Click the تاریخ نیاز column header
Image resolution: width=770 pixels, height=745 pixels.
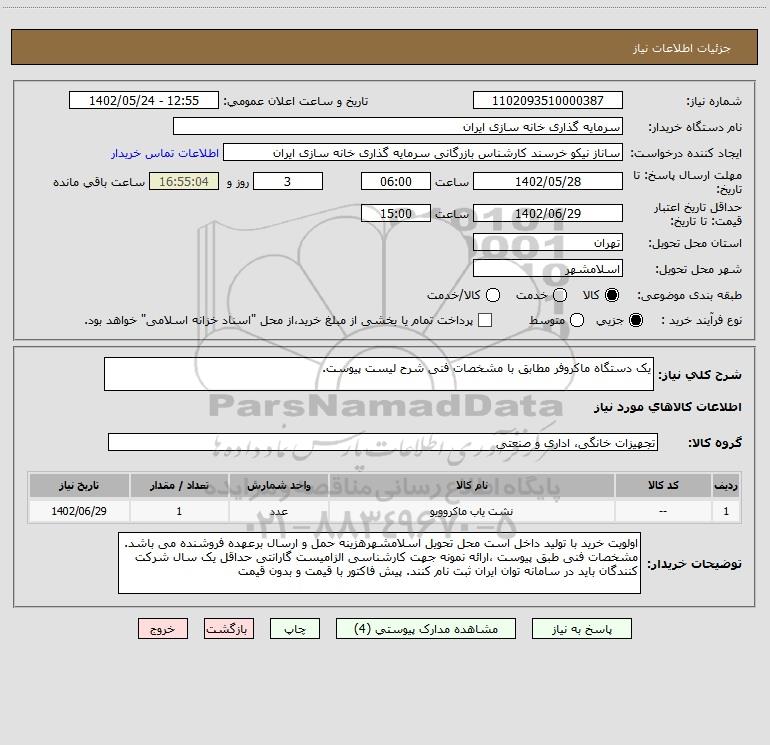pos(79,485)
